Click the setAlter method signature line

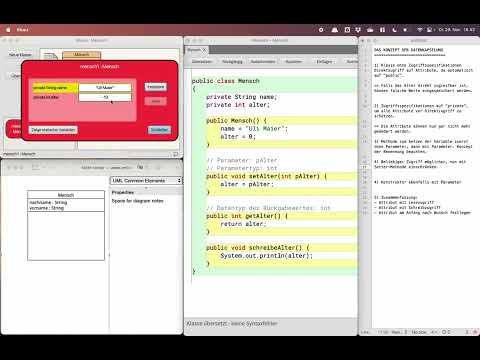click(x=266, y=176)
